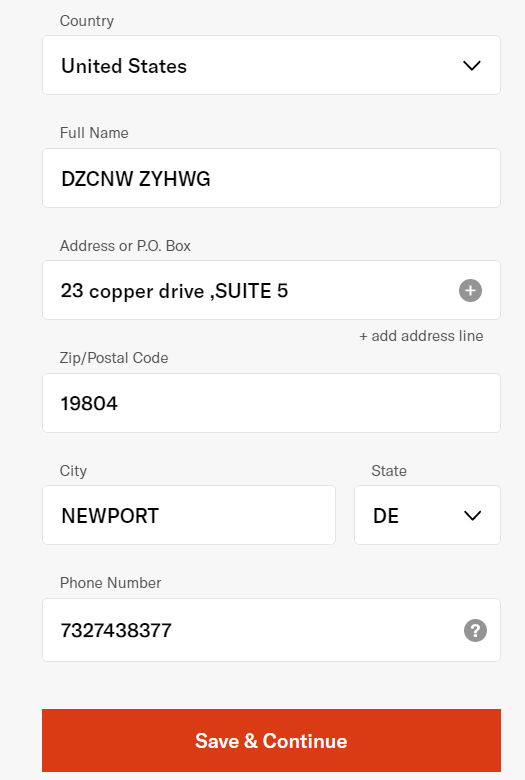
Task: Click the plus icon in the address field
Action: (470, 291)
